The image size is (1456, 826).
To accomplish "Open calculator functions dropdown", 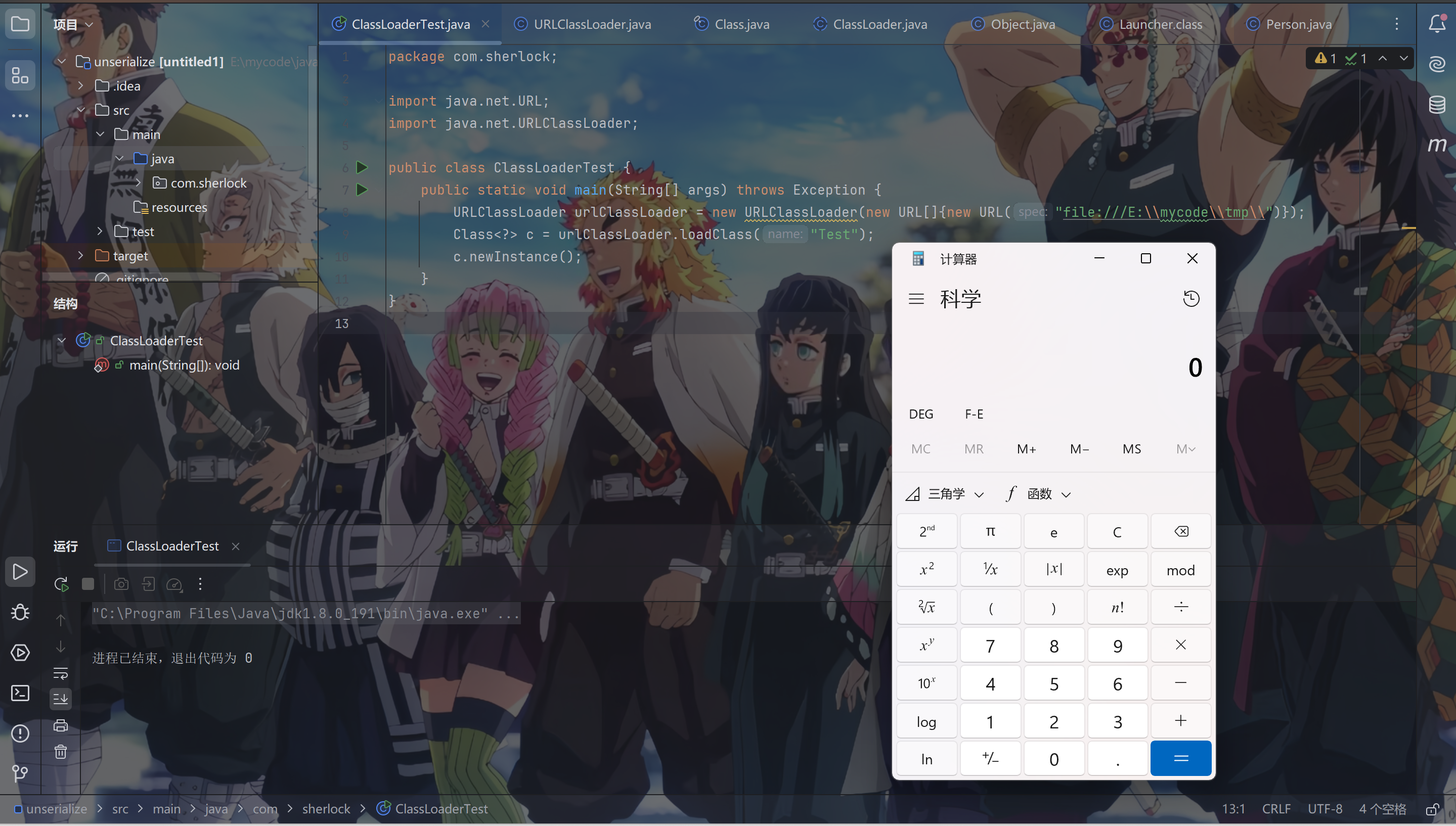I will (1038, 493).
